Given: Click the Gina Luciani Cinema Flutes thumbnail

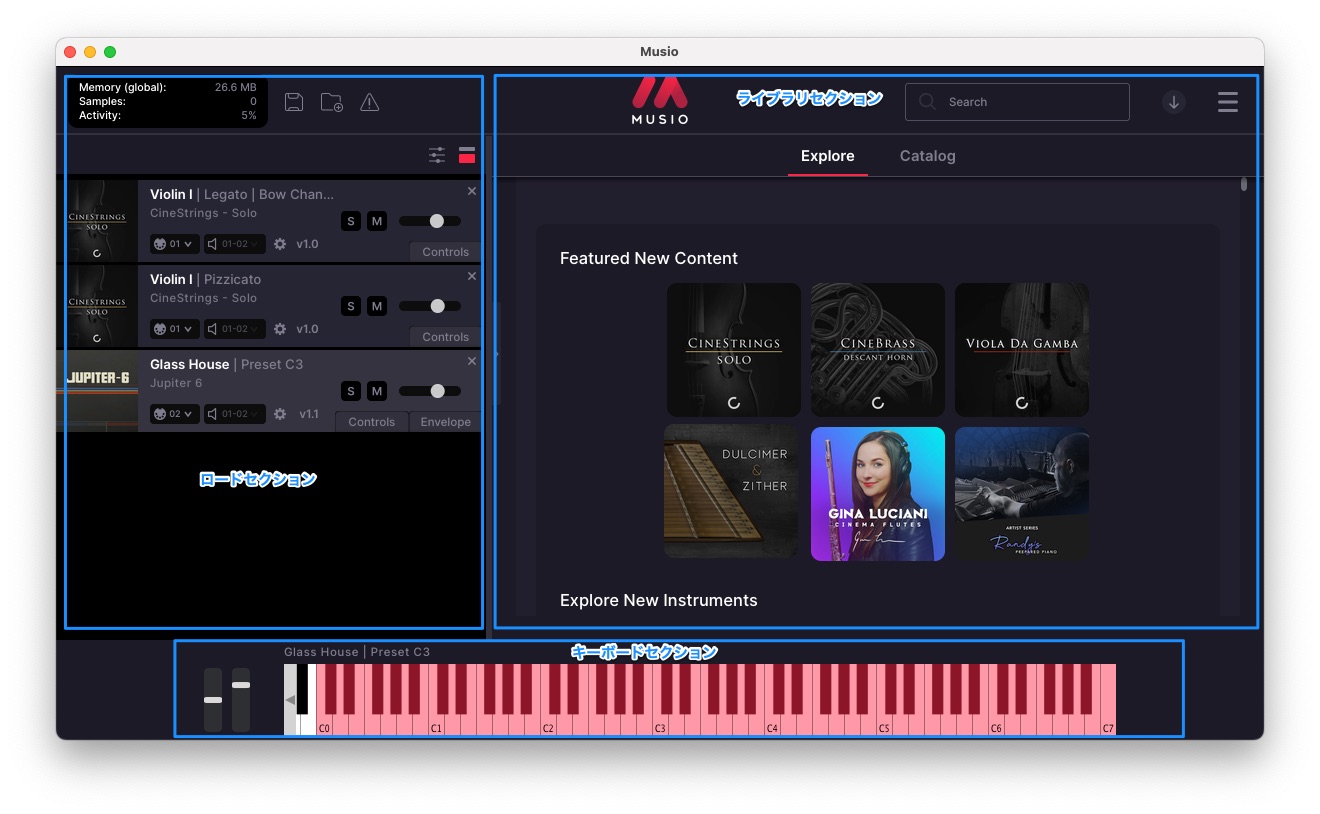Looking at the screenshot, I should pos(877,494).
